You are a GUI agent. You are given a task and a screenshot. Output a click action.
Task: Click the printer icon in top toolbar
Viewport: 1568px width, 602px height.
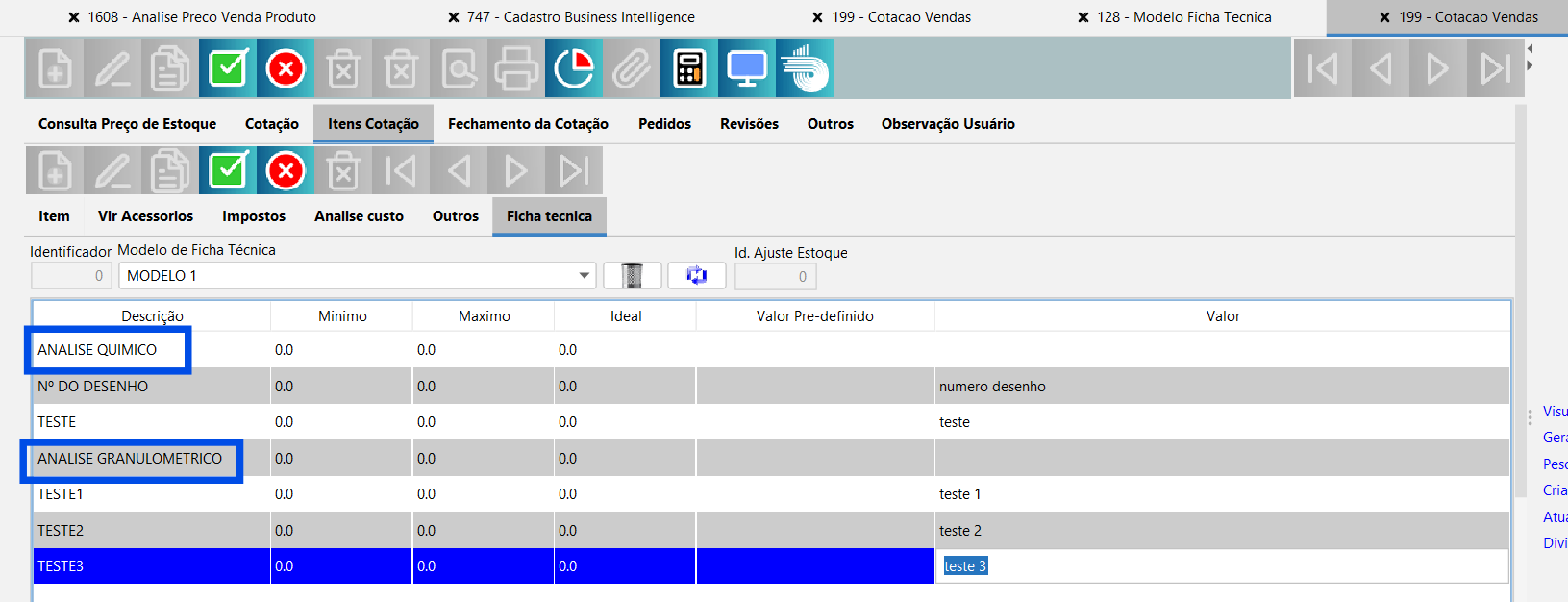pos(516,68)
